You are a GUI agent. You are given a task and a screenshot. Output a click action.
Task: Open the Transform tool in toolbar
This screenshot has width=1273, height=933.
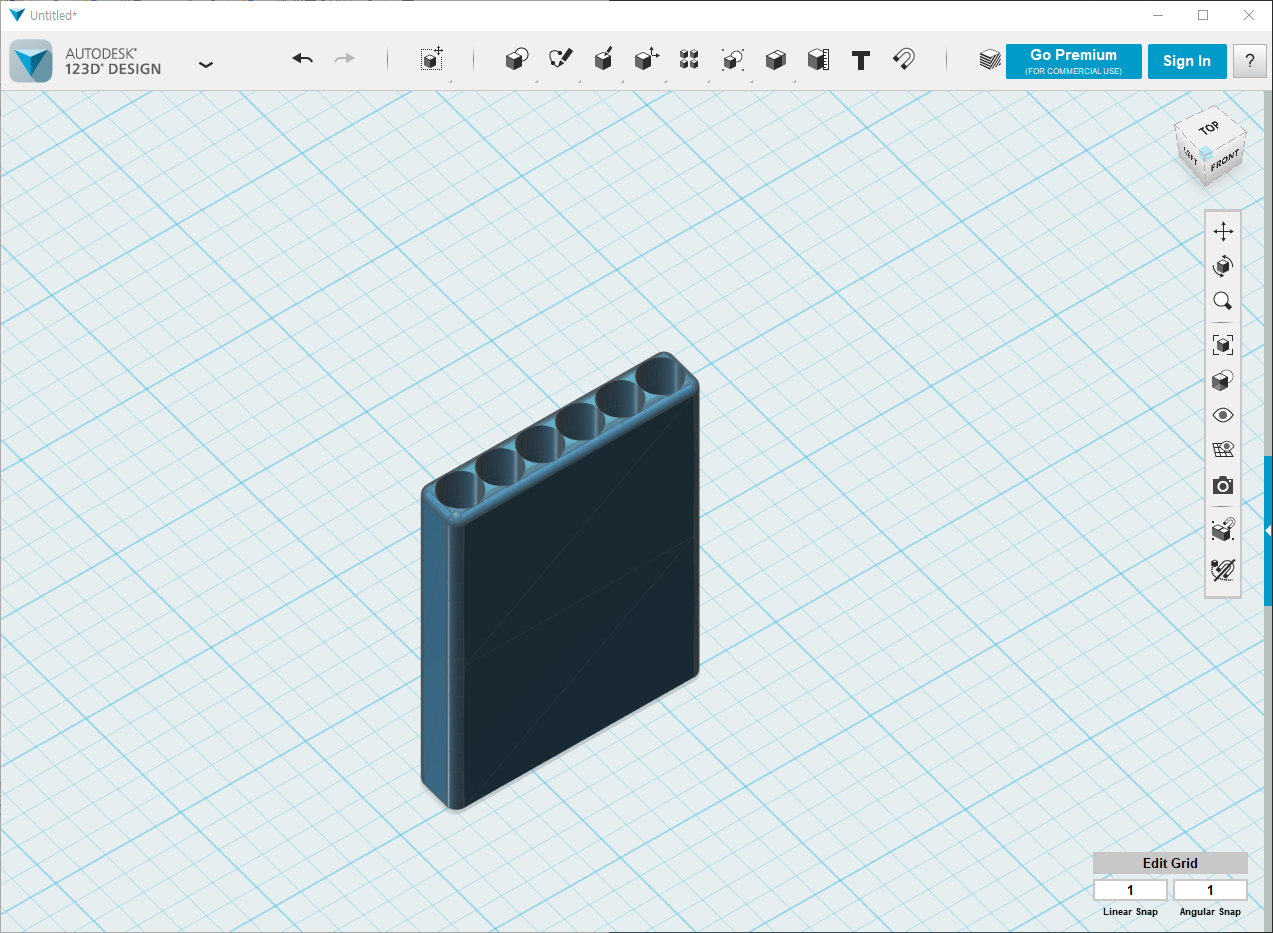[x=431, y=59]
